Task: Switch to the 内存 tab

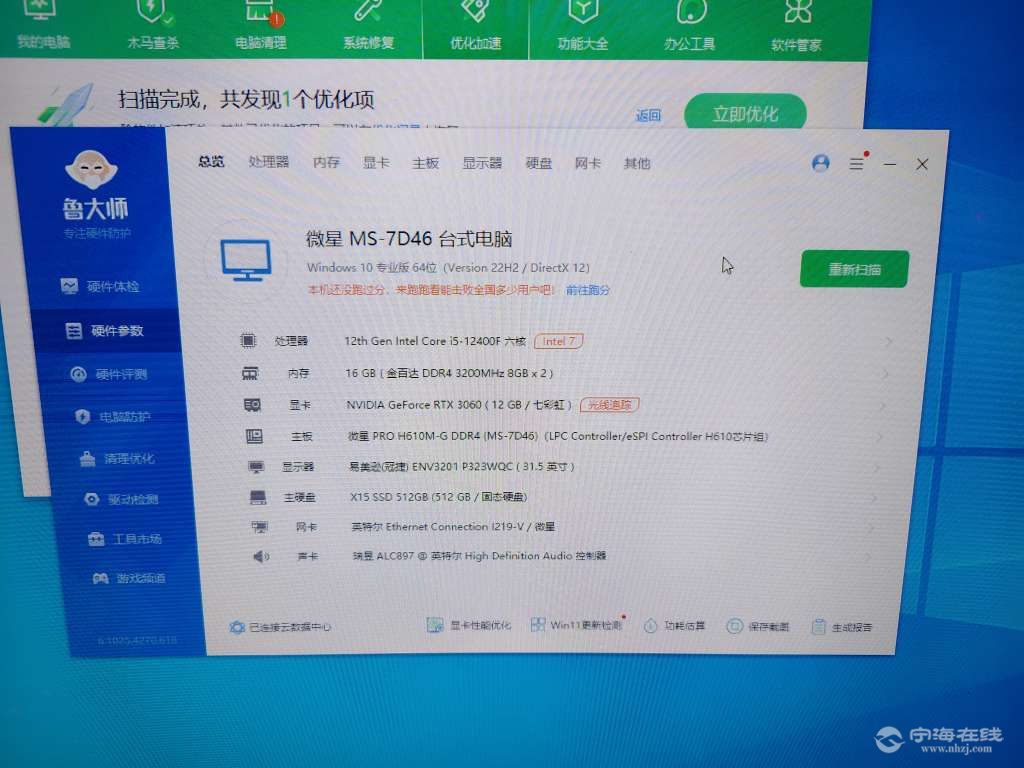Action: click(x=326, y=162)
